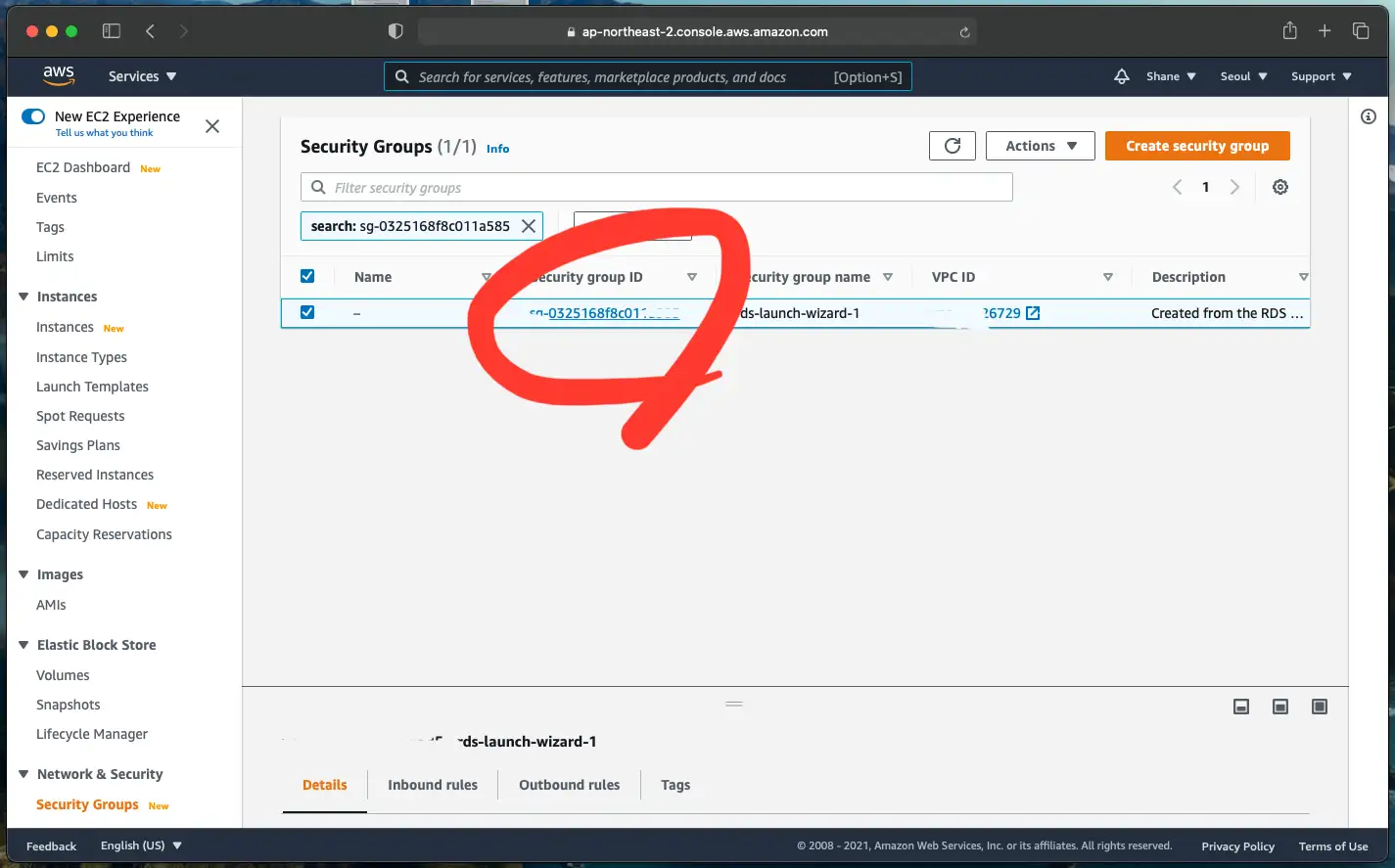The height and width of the screenshot is (868, 1395).
Task: Collapse the Elastic Block Store section
Action: tap(23, 645)
